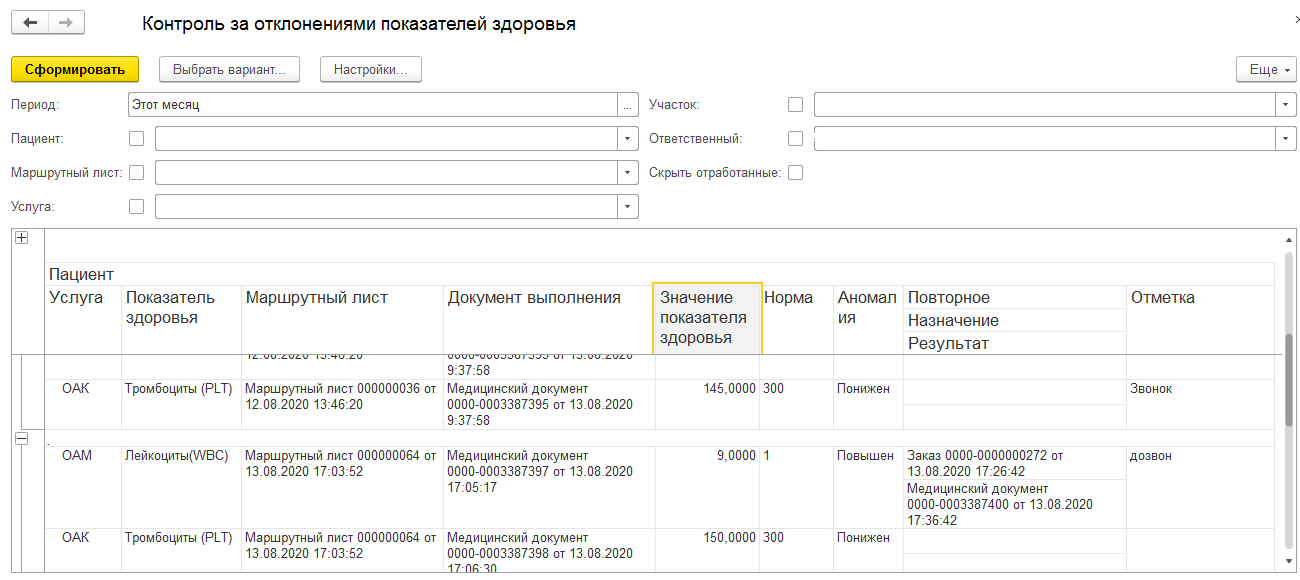This screenshot has width=1300, height=580.
Task: Enable the Участок filter checkbox
Action: 796,105
